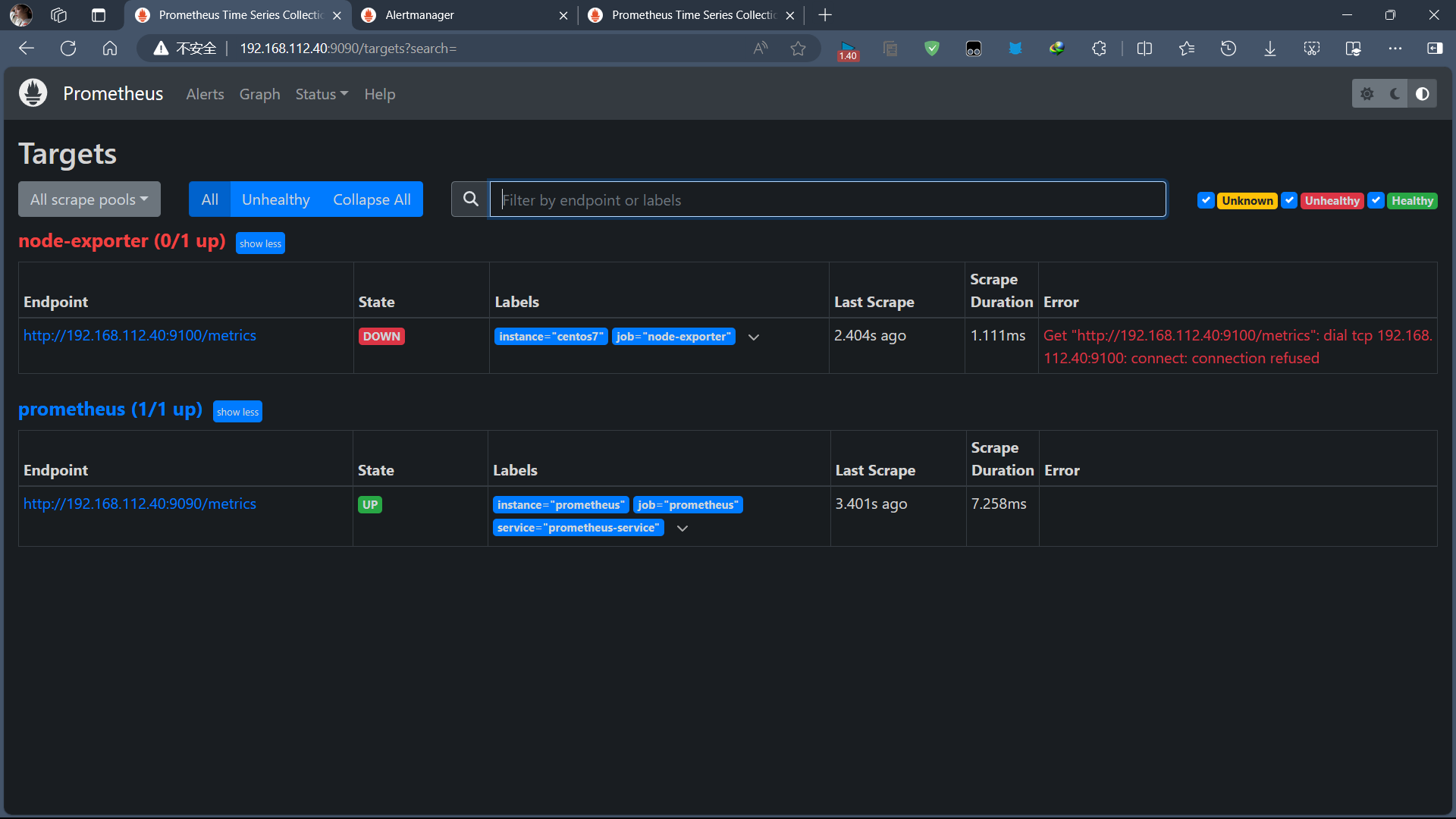1456x819 pixels.
Task: Close the Alertmanager tab
Action: [x=563, y=15]
